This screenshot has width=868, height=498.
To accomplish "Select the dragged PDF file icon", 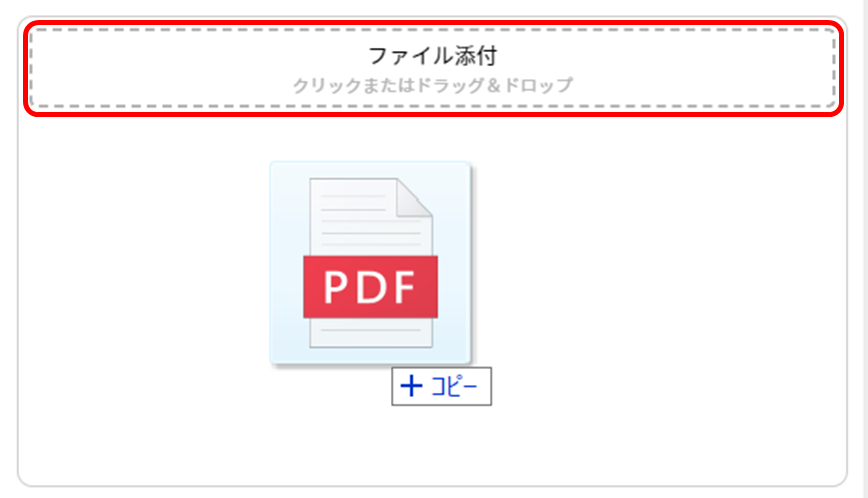I will click(x=370, y=263).
